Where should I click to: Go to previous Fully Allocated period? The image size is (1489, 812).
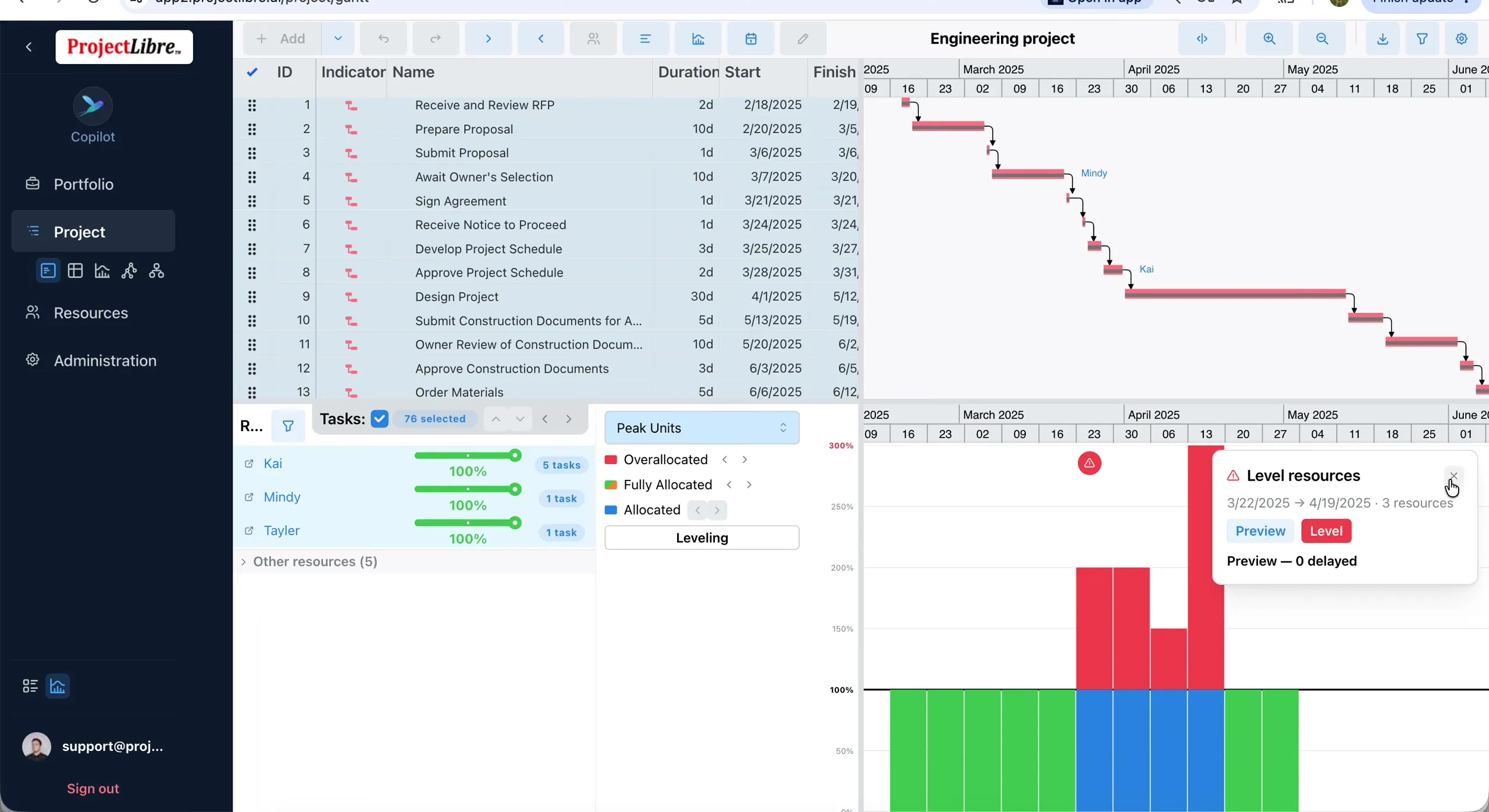[x=729, y=485]
